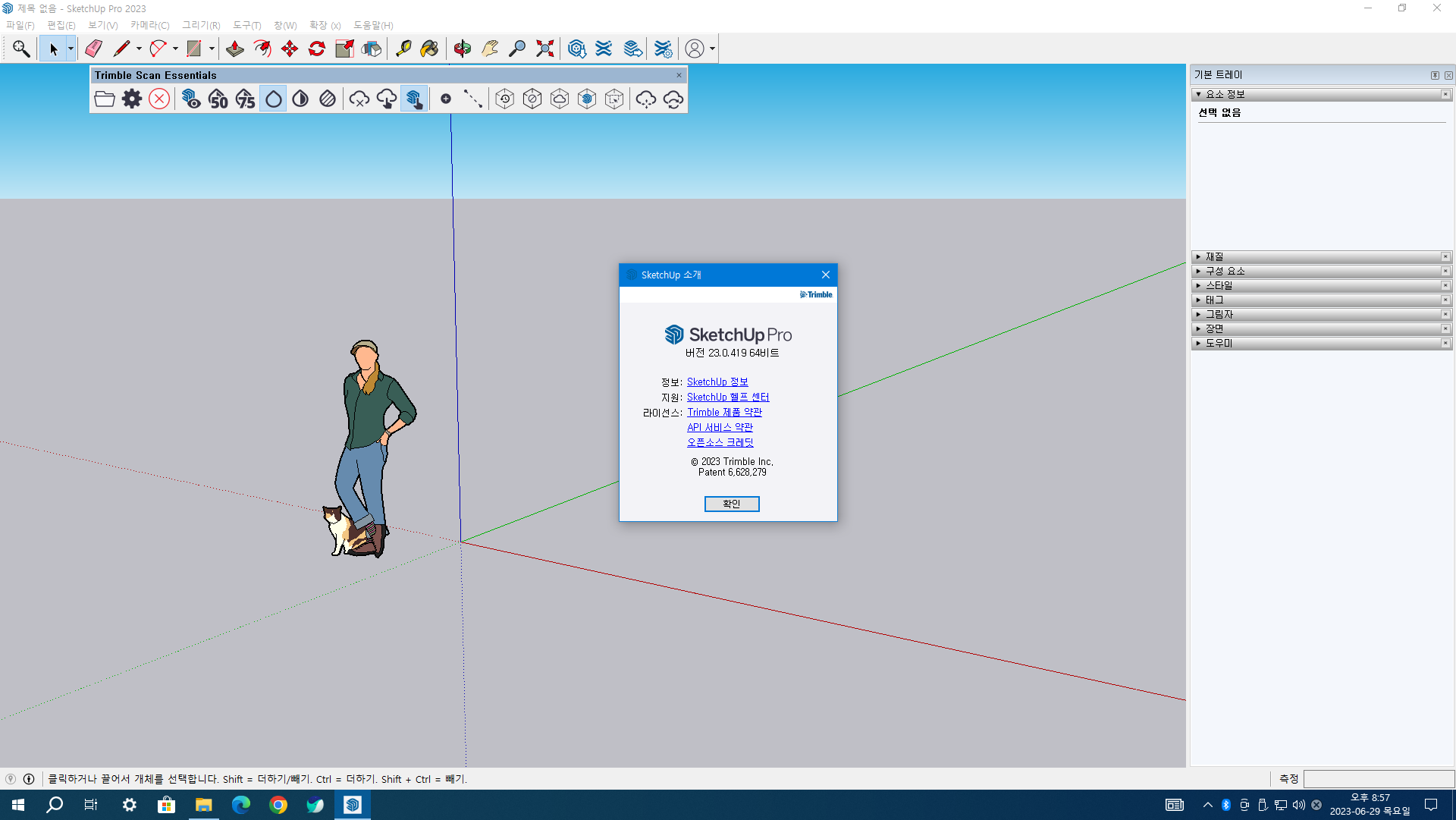This screenshot has width=1456, height=820.
Task: Expand the 태그 panel in tray
Action: point(1215,300)
